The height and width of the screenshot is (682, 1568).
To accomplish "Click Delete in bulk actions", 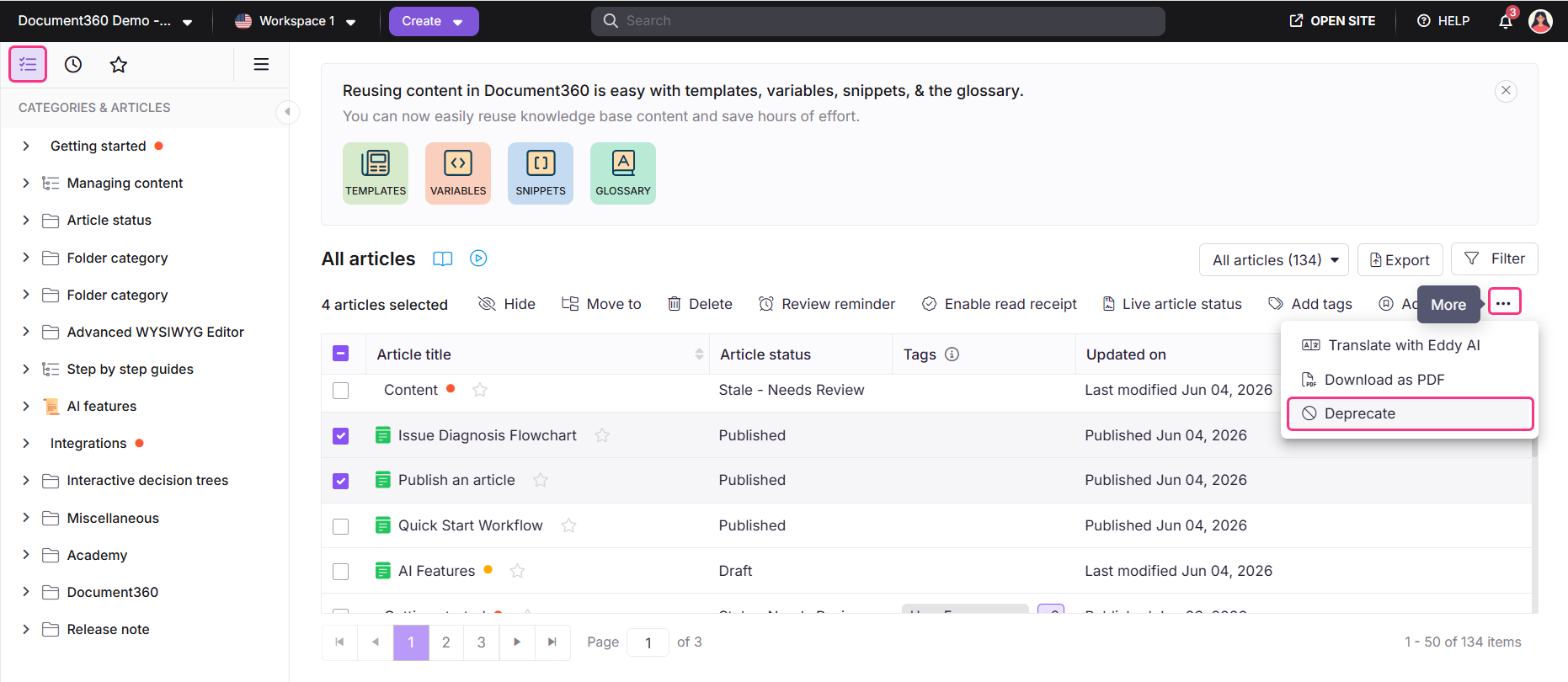I will (x=700, y=304).
